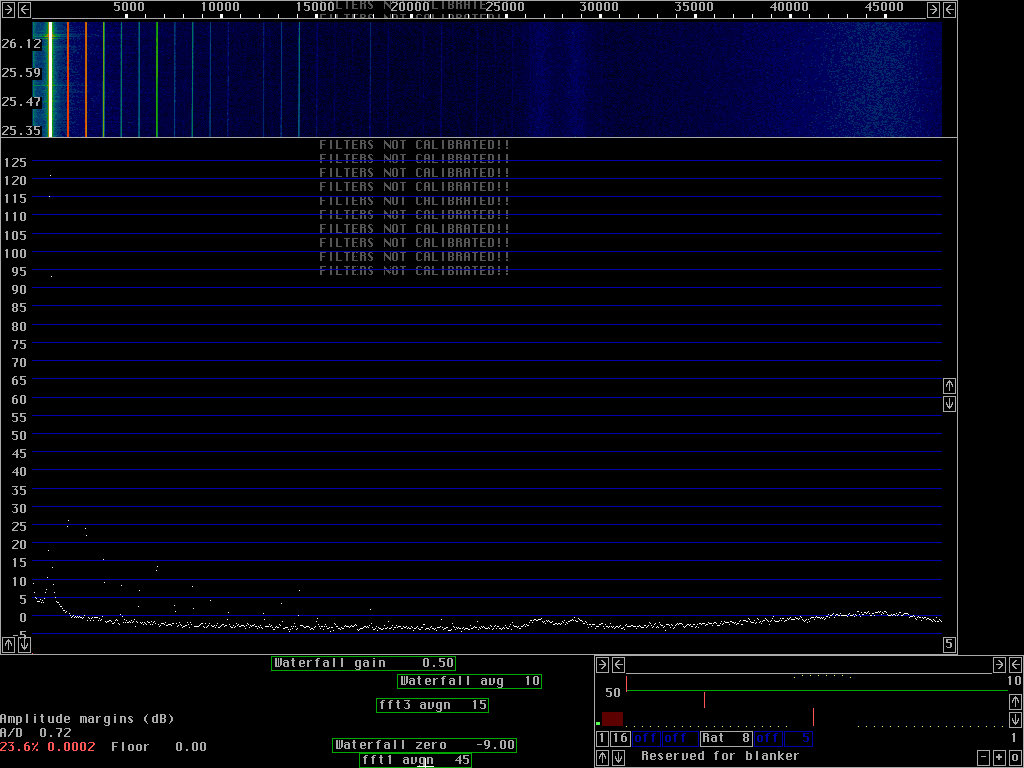Click up arrow at spectrum graph's bottom-left

pos(8,645)
